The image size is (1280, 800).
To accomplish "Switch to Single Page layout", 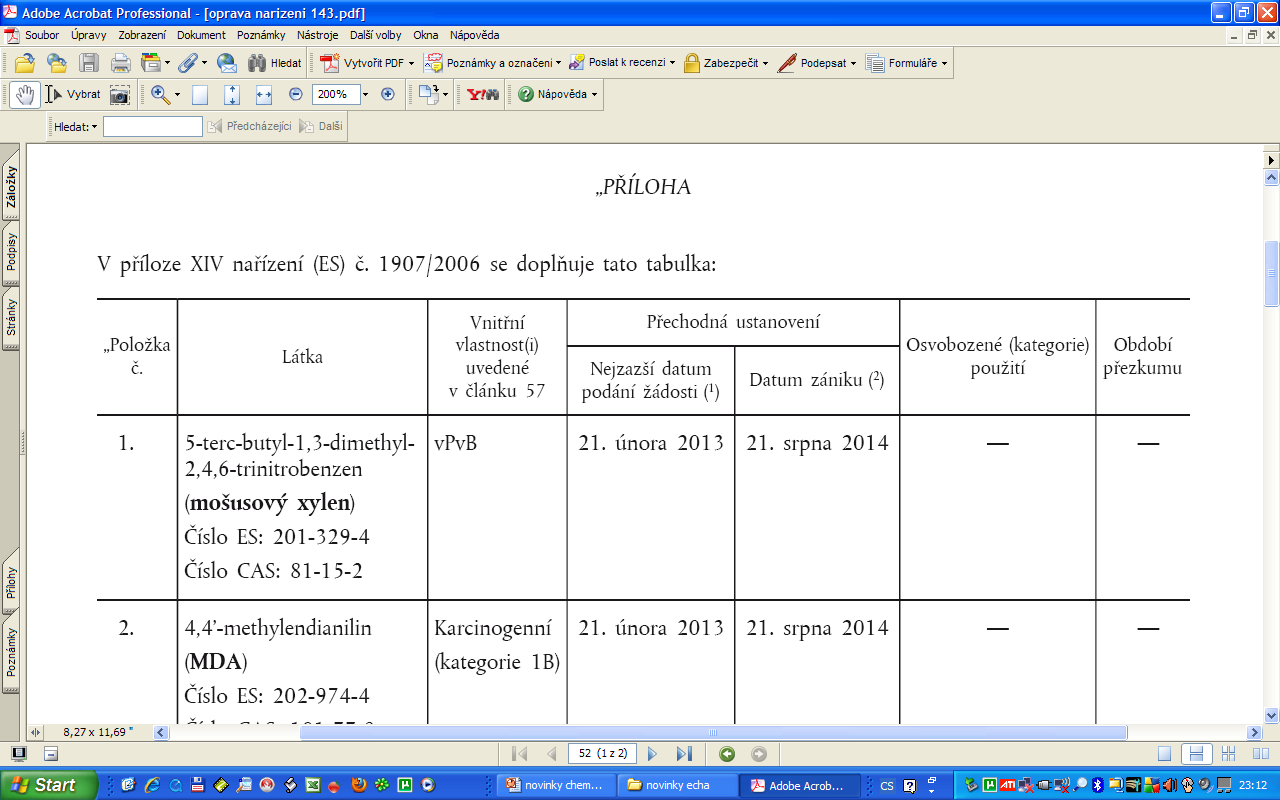I will tap(1164, 754).
